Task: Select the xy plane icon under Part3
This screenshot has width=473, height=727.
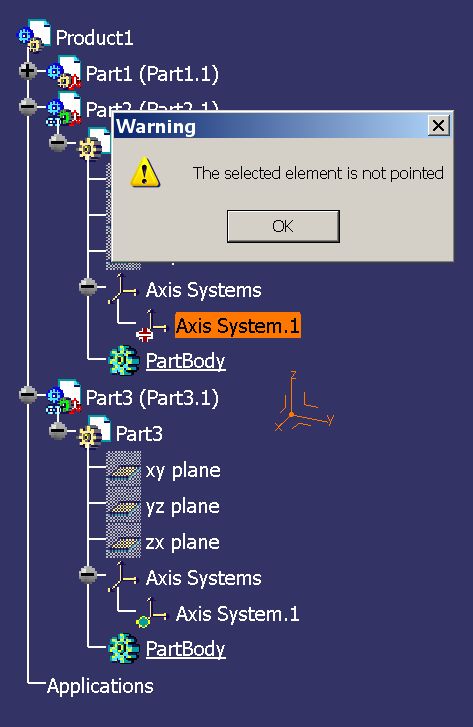Action: point(123,470)
